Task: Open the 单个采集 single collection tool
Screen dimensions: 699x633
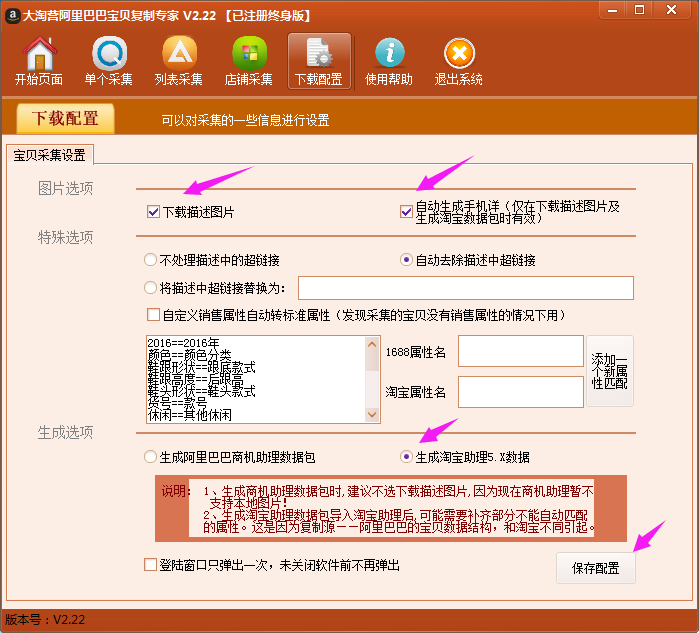Action: point(109,62)
